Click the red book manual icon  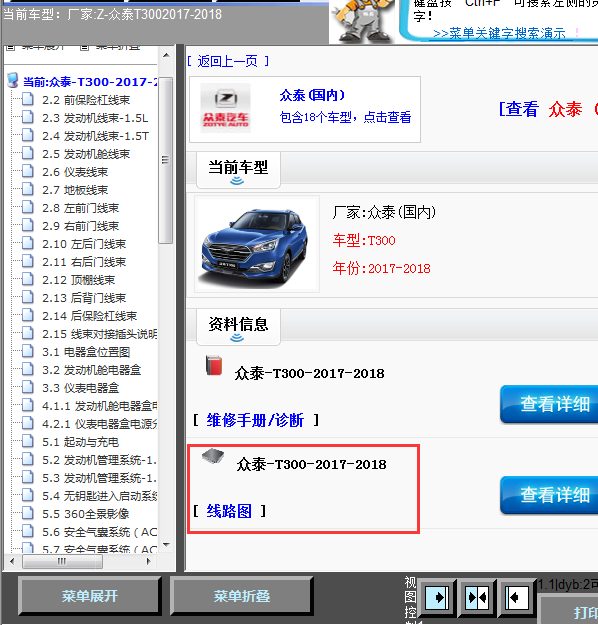[x=214, y=365]
